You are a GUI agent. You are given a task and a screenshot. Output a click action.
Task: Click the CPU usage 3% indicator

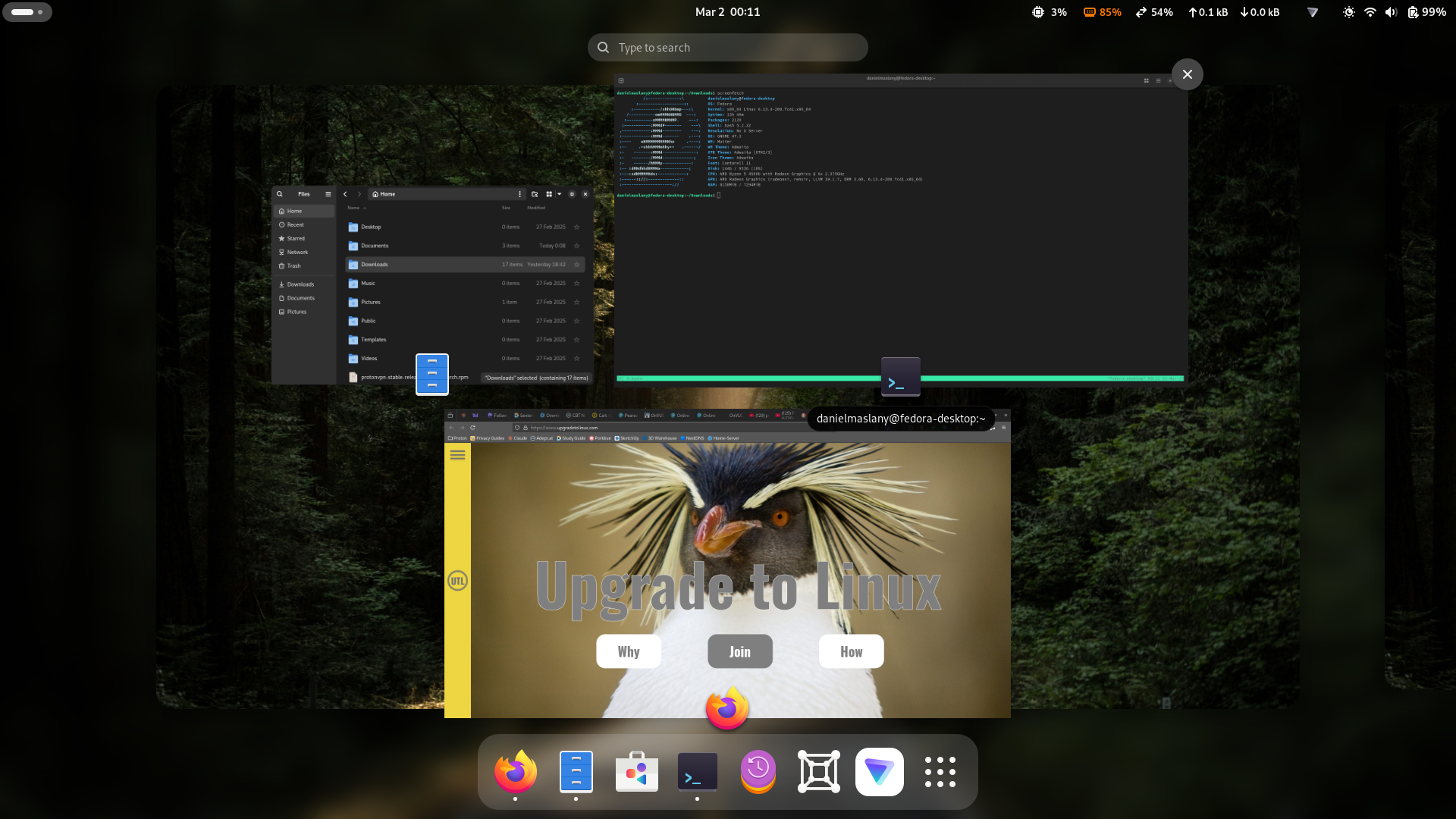(1050, 12)
